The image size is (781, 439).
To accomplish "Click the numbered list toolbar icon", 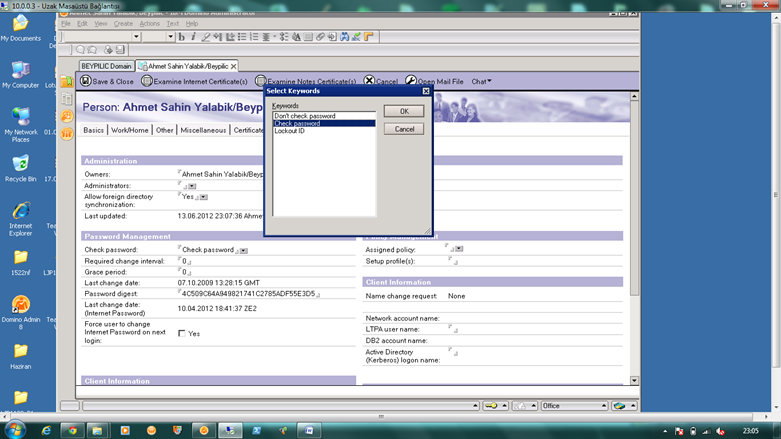I will coord(254,37).
